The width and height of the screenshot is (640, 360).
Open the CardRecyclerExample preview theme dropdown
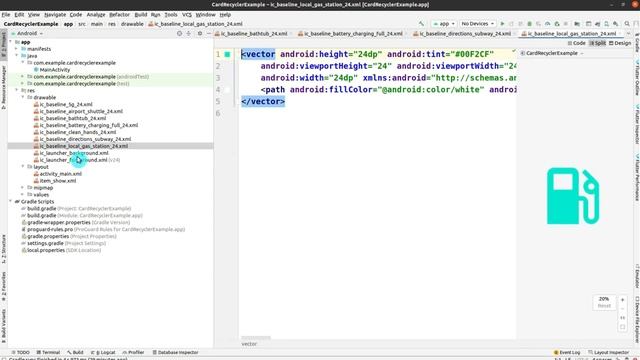tap(552, 53)
